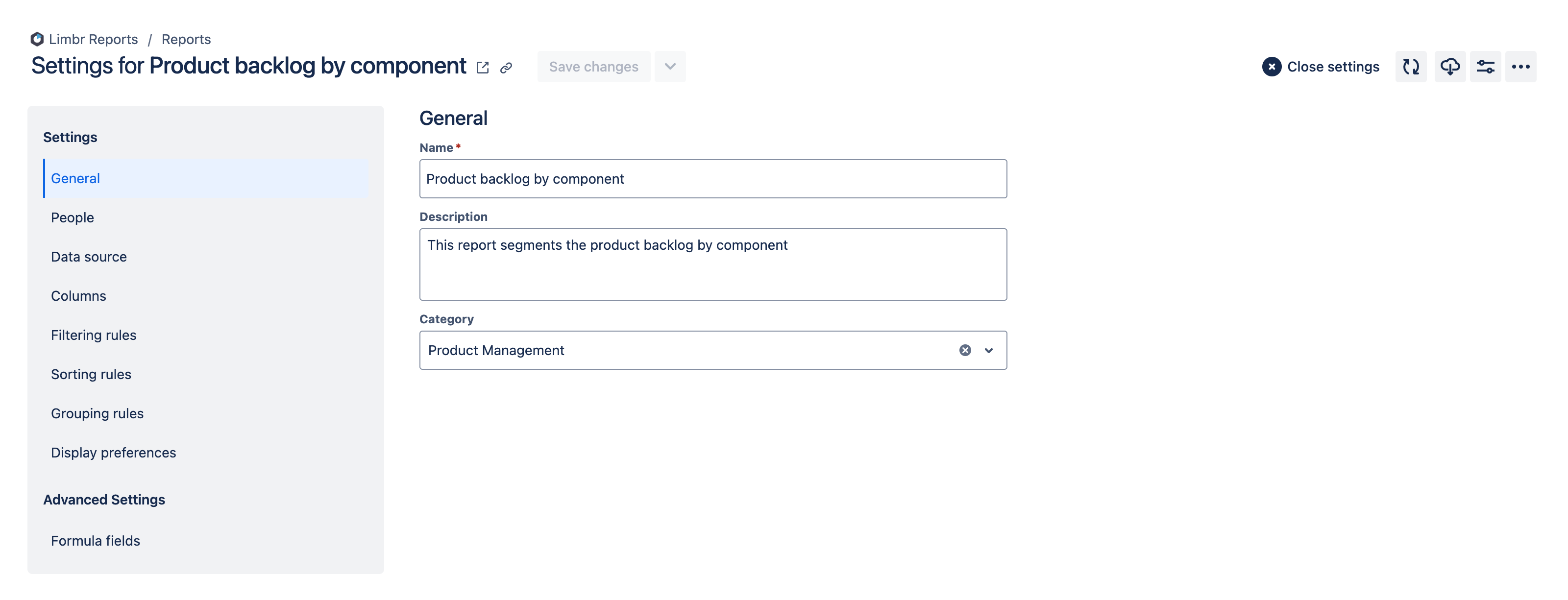The height and width of the screenshot is (600, 1568).
Task: Click the Category select field
Action: point(713,350)
